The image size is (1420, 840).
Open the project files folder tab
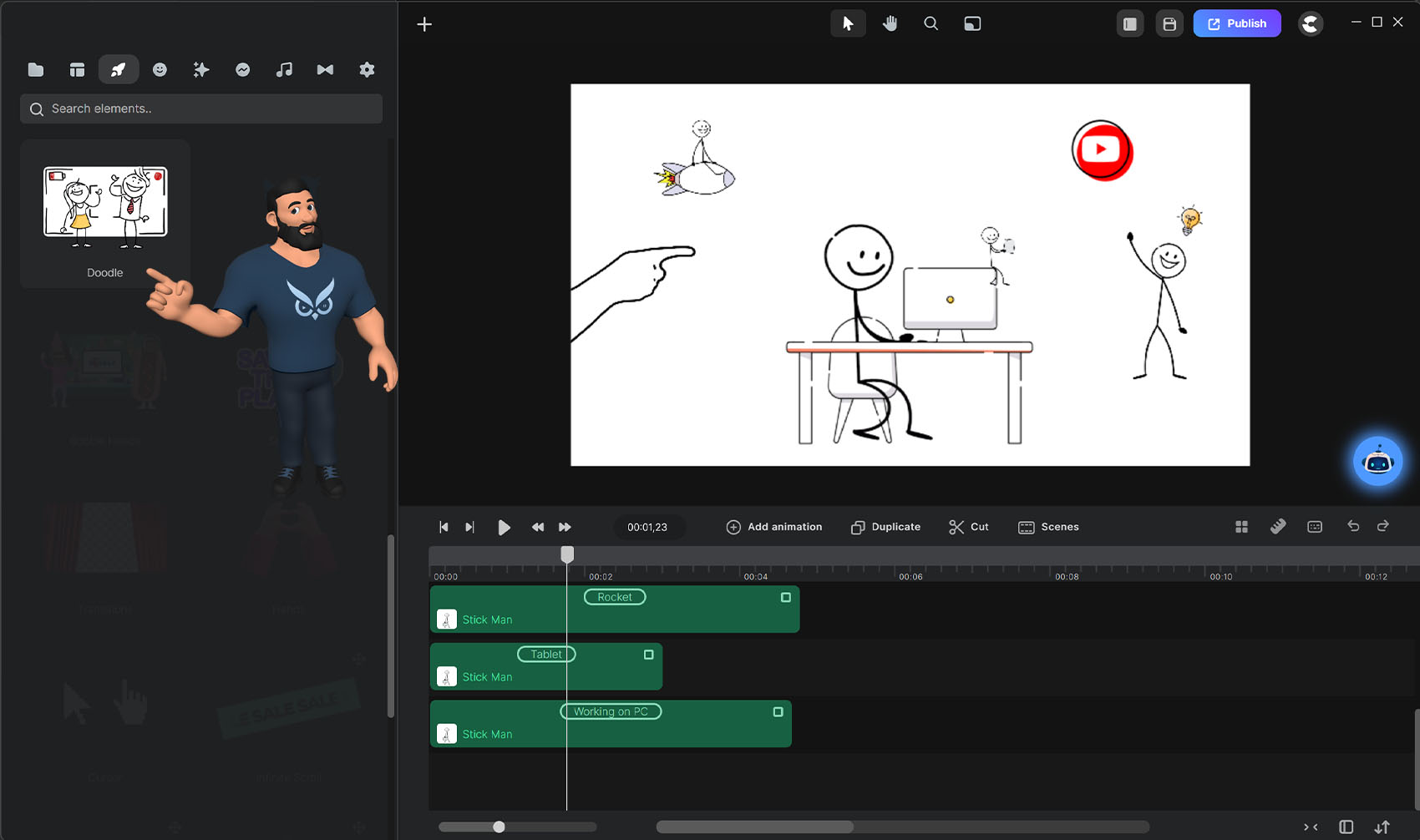(36, 69)
